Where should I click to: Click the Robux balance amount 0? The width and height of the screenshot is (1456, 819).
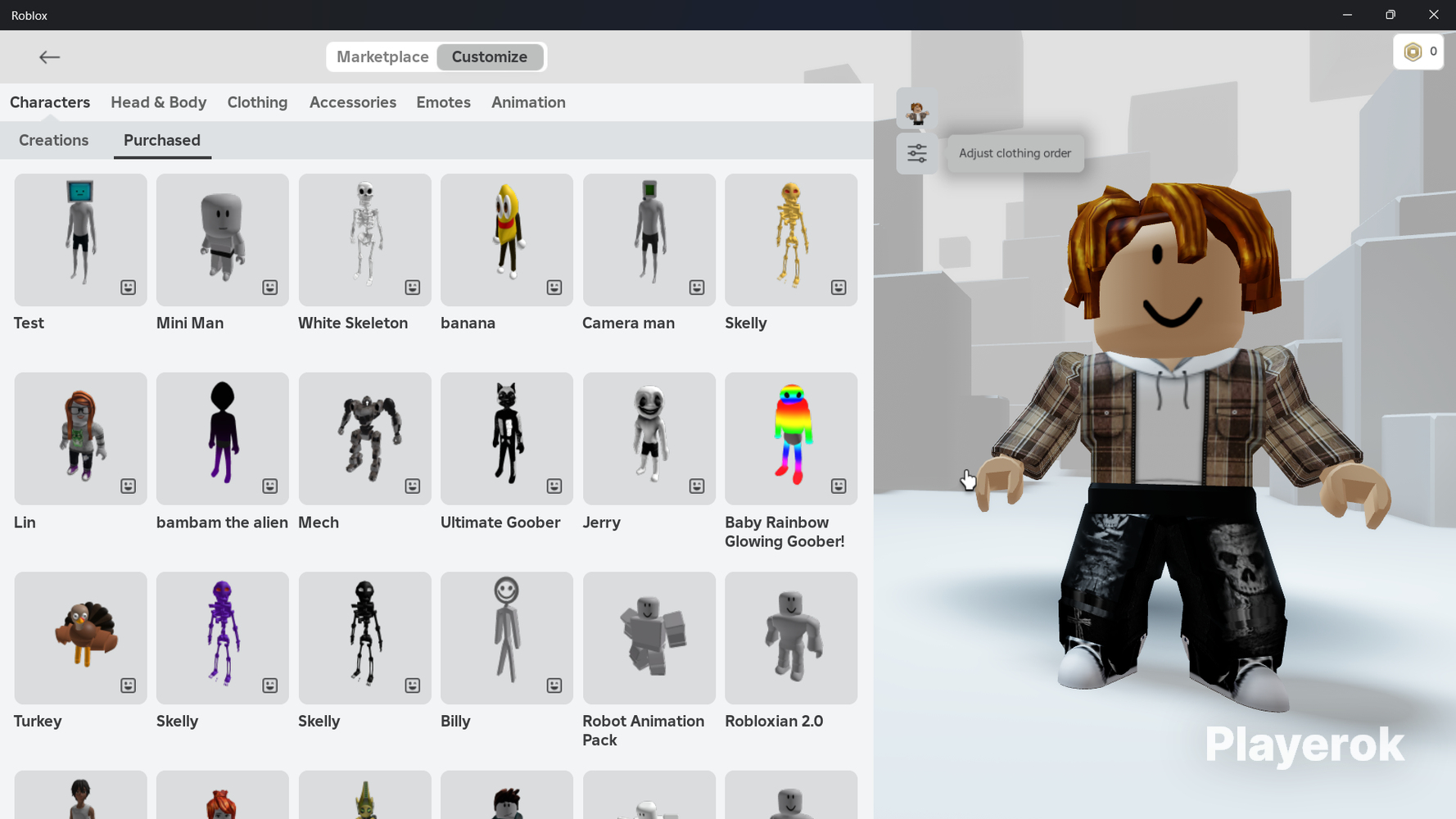point(1433,52)
